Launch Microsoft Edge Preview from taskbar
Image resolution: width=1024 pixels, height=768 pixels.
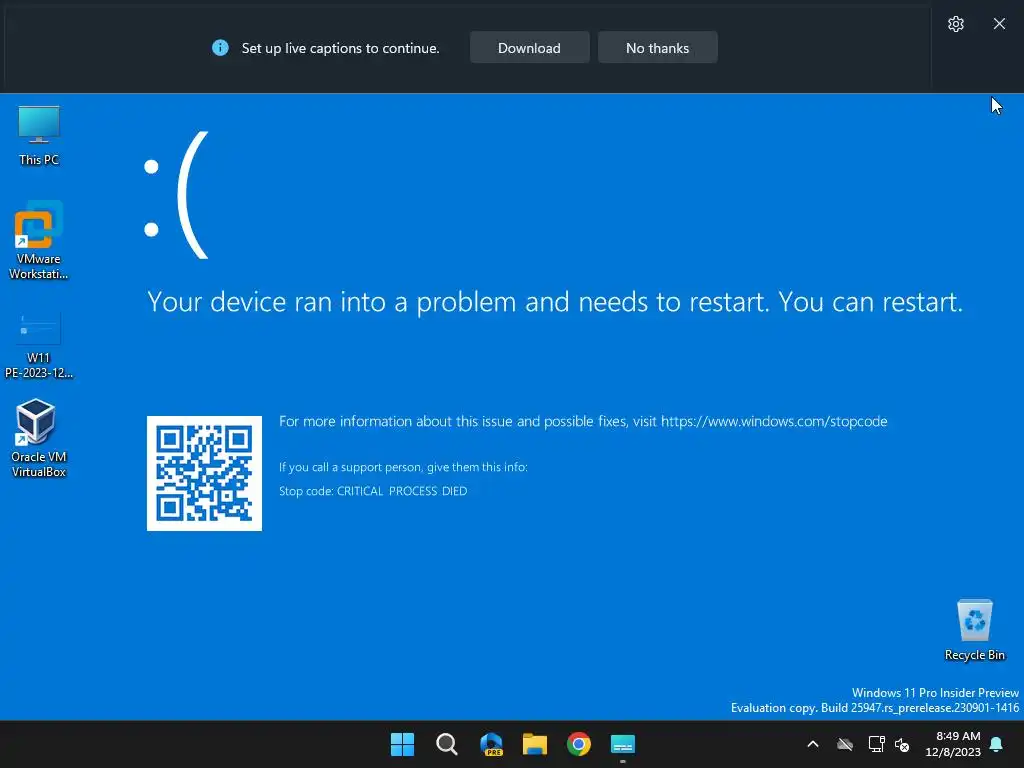491,744
